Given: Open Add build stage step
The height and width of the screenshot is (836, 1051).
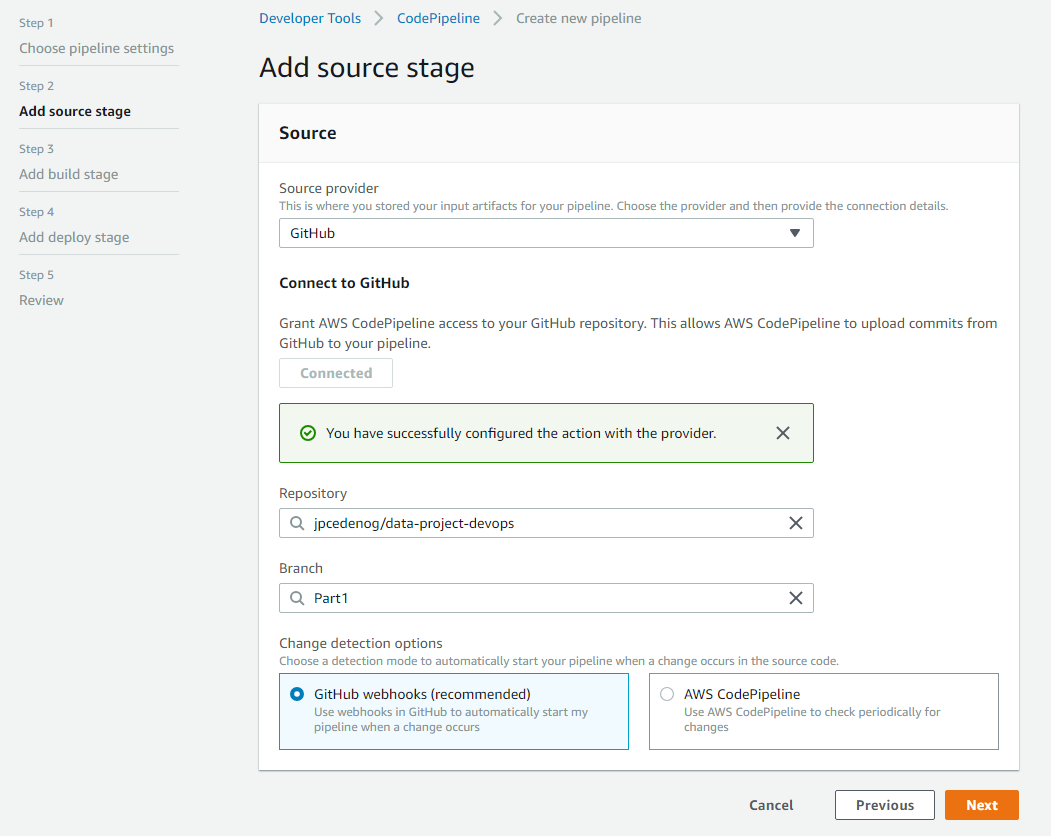Looking at the screenshot, I should pyautogui.click(x=69, y=174).
